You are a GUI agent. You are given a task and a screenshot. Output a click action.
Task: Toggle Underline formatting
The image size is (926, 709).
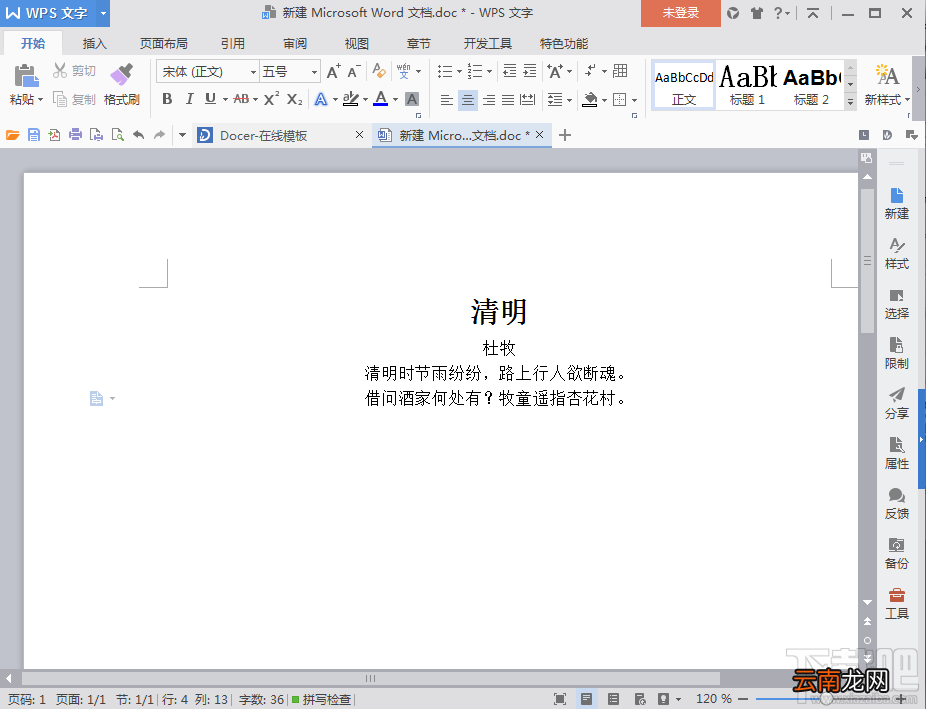(x=210, y=99)
